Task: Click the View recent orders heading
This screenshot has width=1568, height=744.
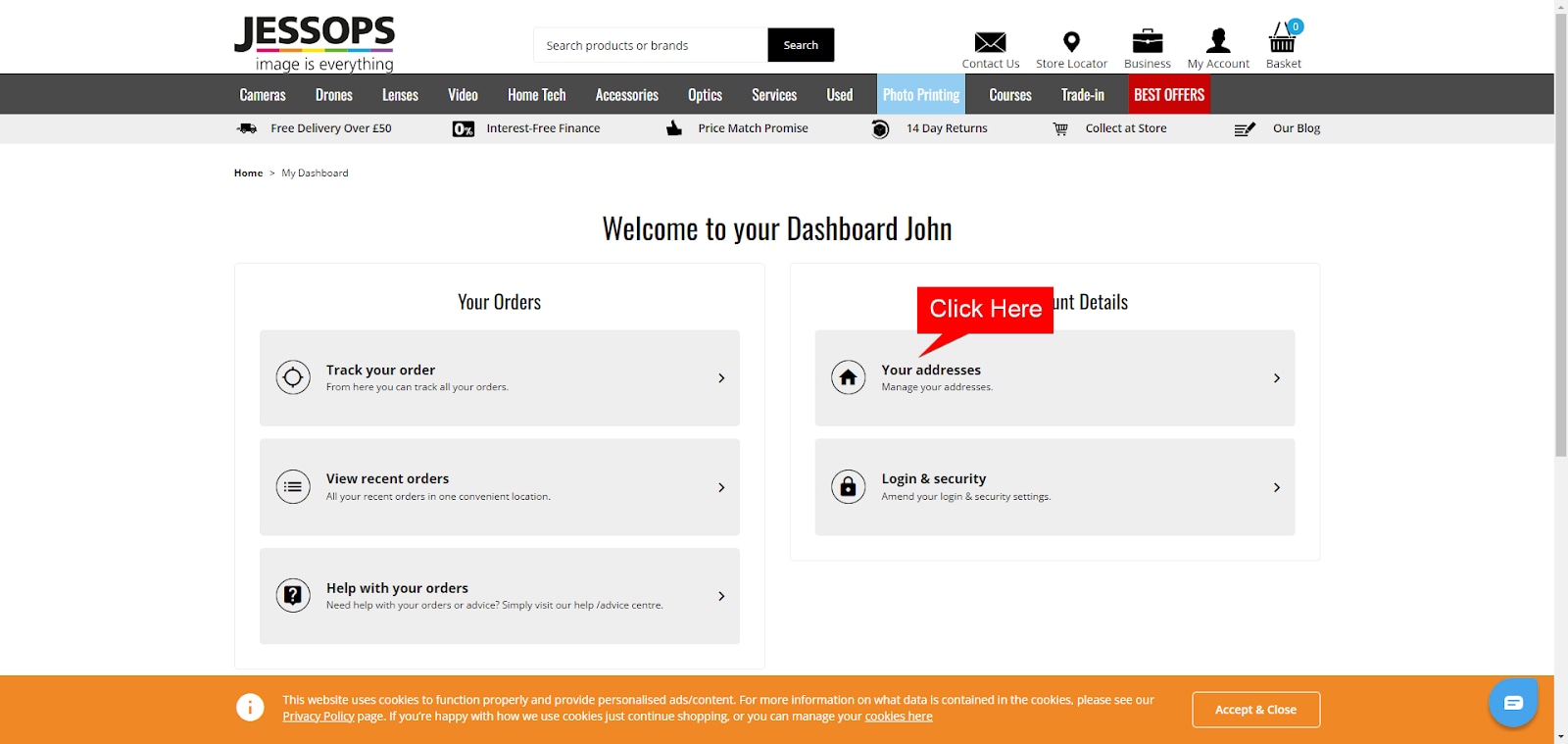Action: (x=387, y=478)
